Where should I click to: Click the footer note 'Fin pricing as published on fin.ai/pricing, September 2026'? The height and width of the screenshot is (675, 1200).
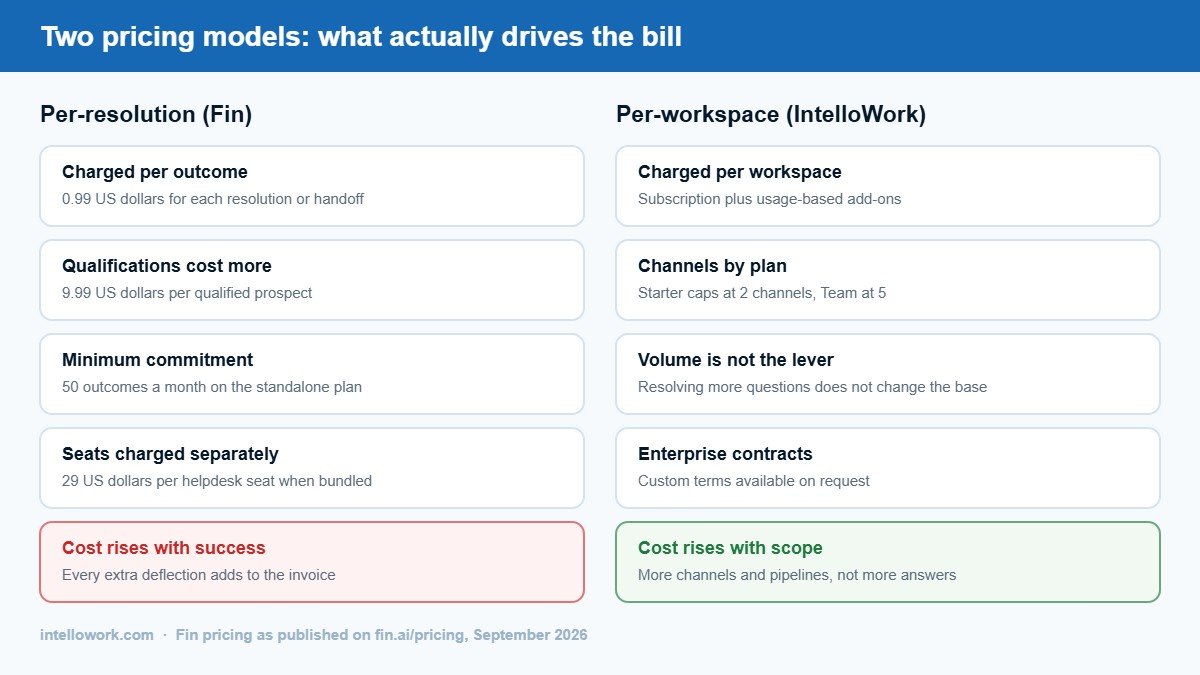coord(382,635)
